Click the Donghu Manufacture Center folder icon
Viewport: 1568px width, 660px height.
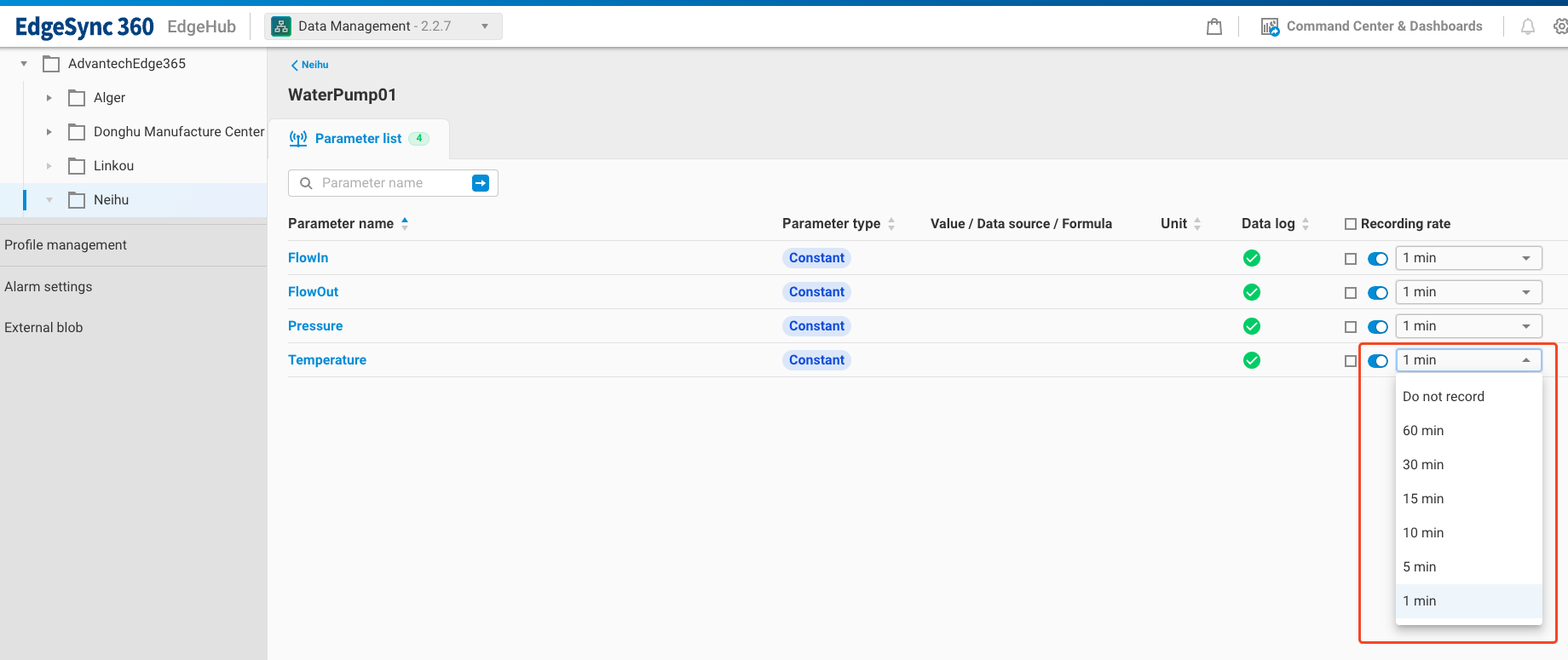[77, 132]
